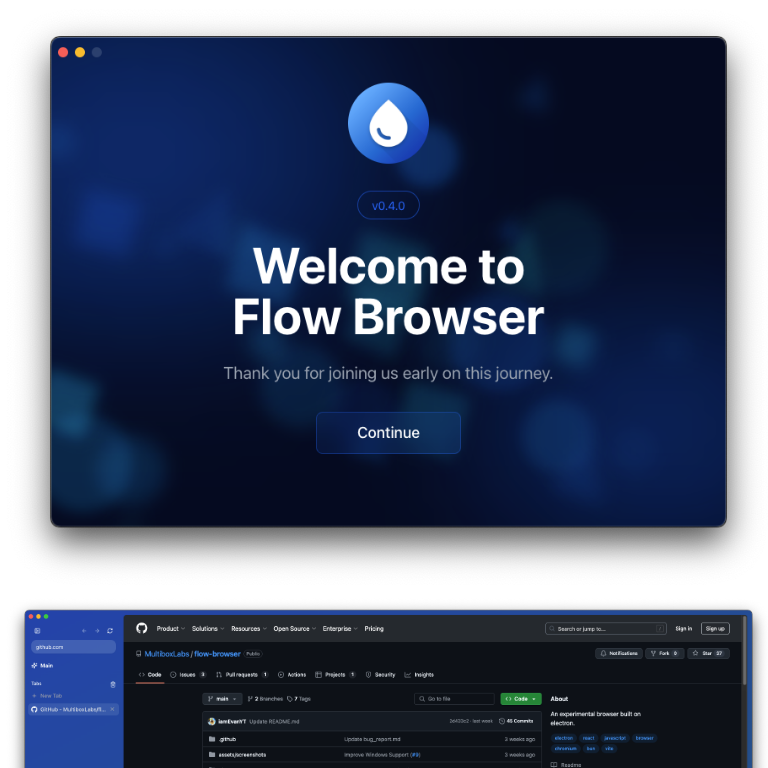Image resolution: width=768 pixels, height=768 pixels.
Task: Click the v0.4.0 version badge
Action: 388,205
